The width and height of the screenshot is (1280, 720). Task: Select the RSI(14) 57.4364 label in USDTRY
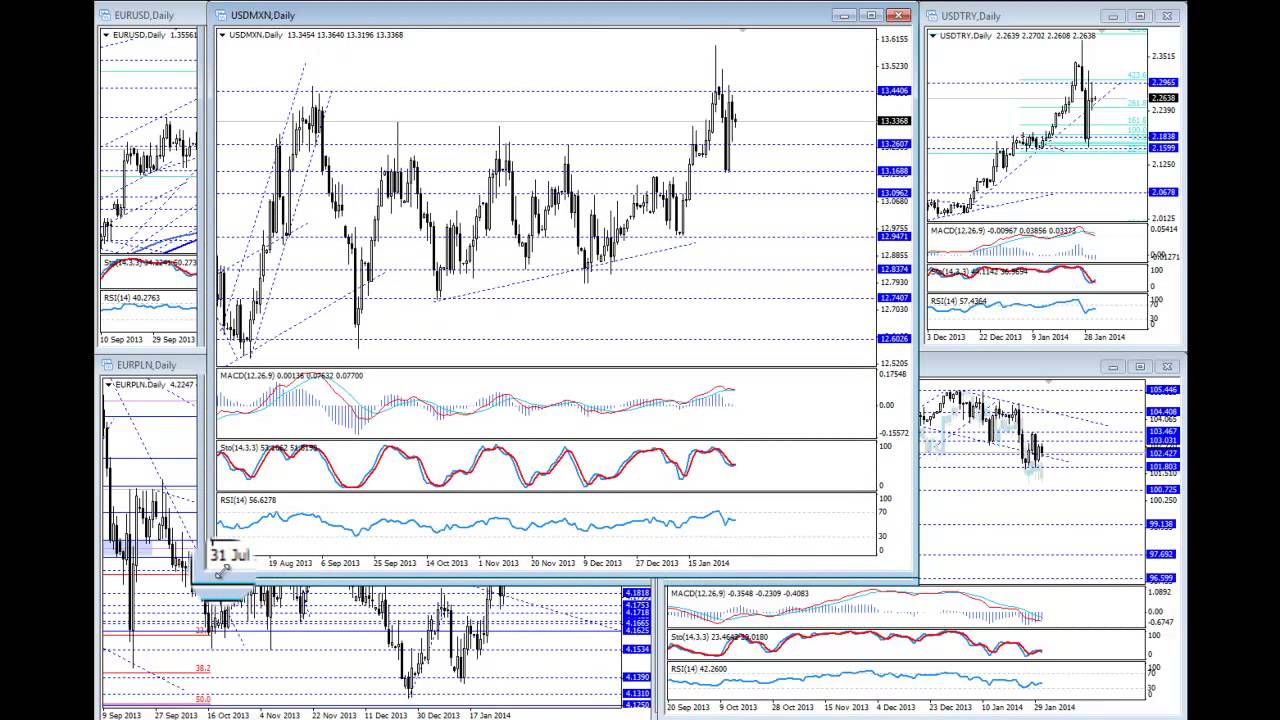pyautogui.click(x=958, y=301)
